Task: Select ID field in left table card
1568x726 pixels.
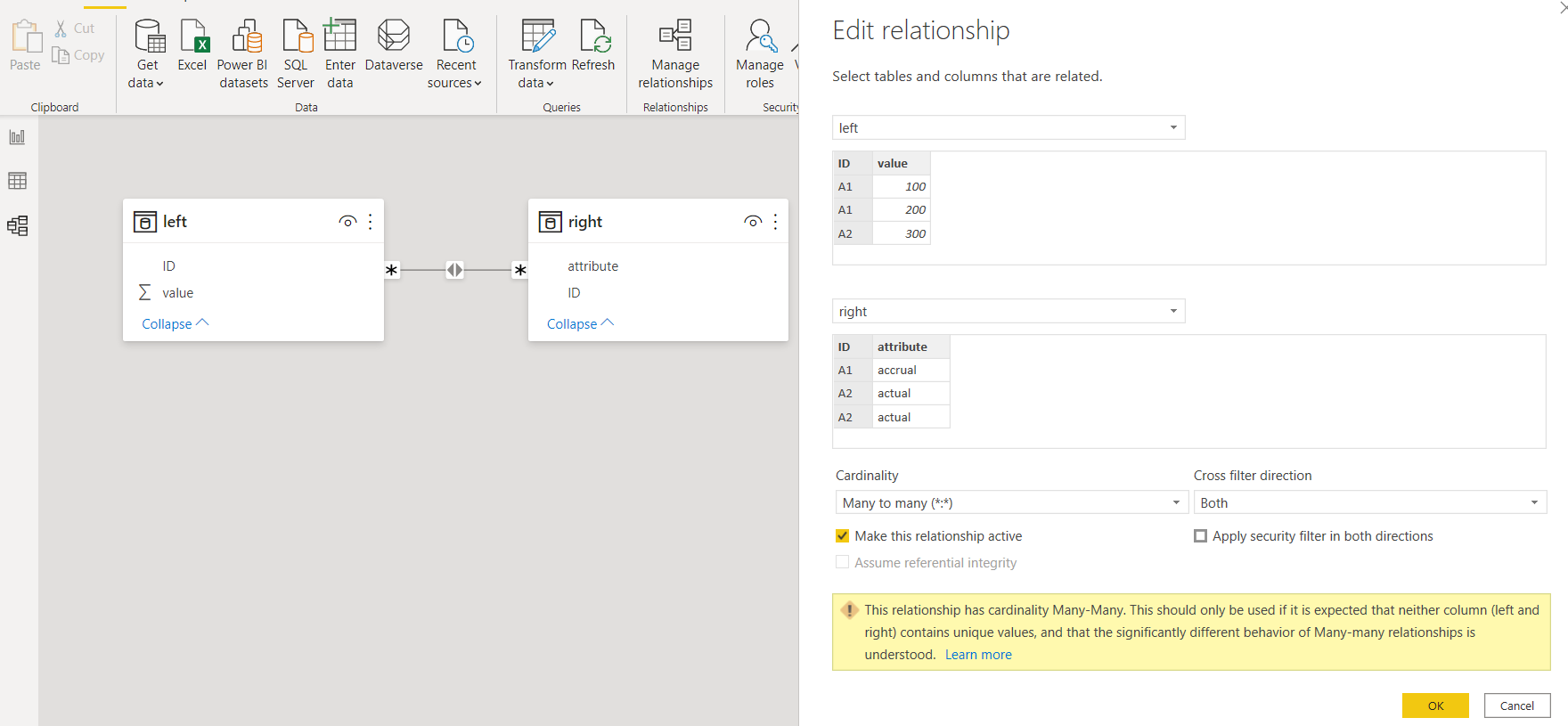Action: pyautogui.click(x=168, y=266)
